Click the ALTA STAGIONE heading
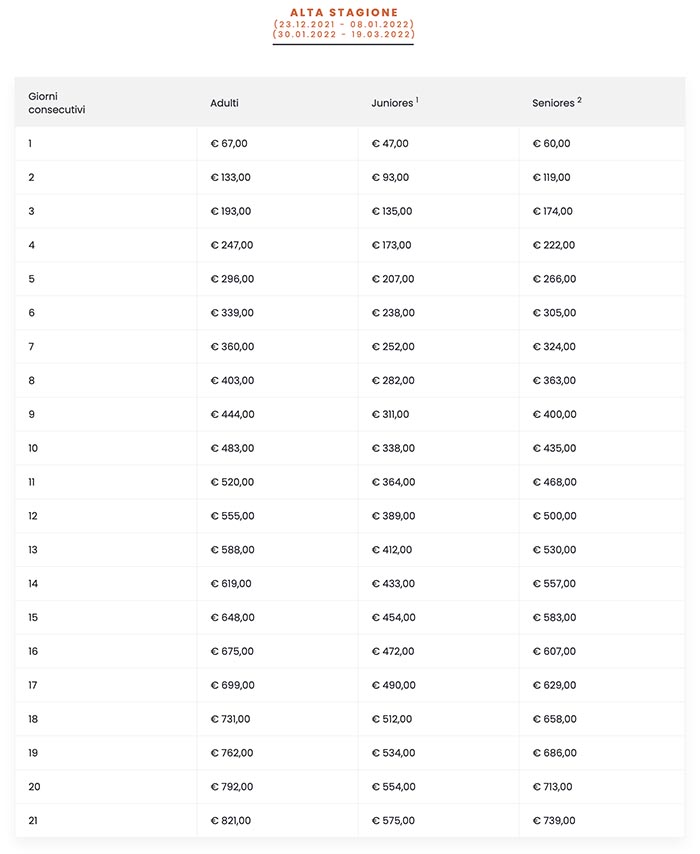 coord(344,12)
